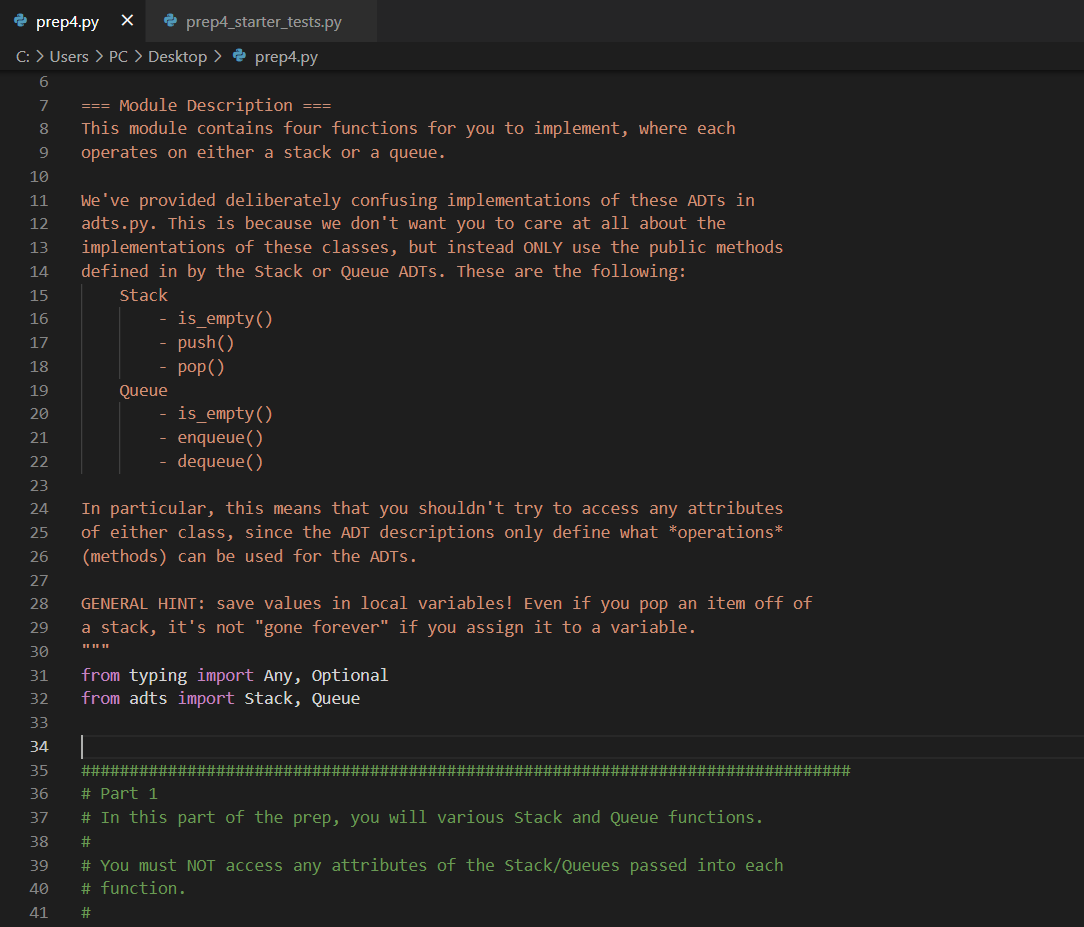
Task: Expand breadcrumb chevron after Users
Action: click(x=99, y=56)
